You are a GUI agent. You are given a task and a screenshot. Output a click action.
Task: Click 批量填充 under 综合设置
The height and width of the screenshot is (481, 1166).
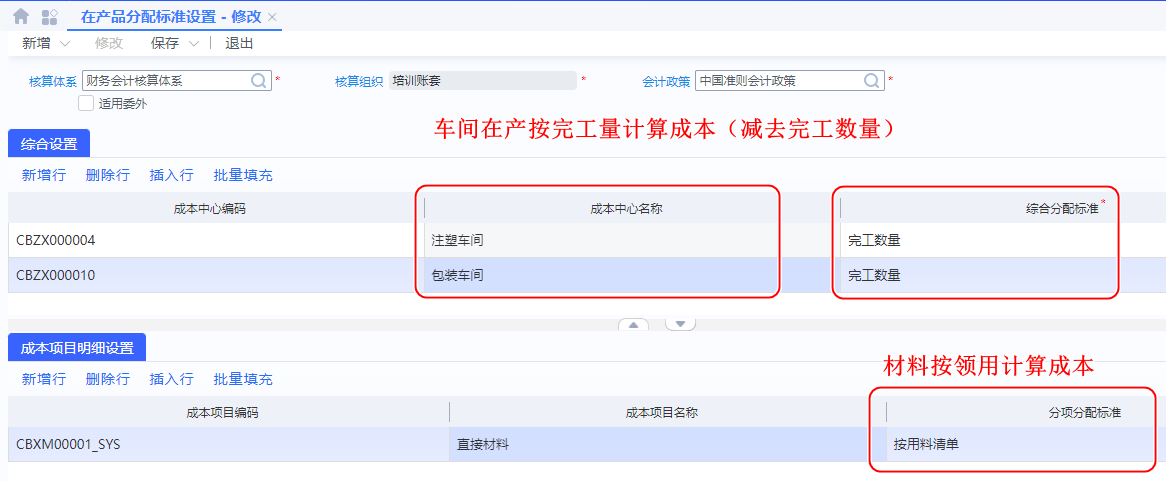tap(243, 175)
